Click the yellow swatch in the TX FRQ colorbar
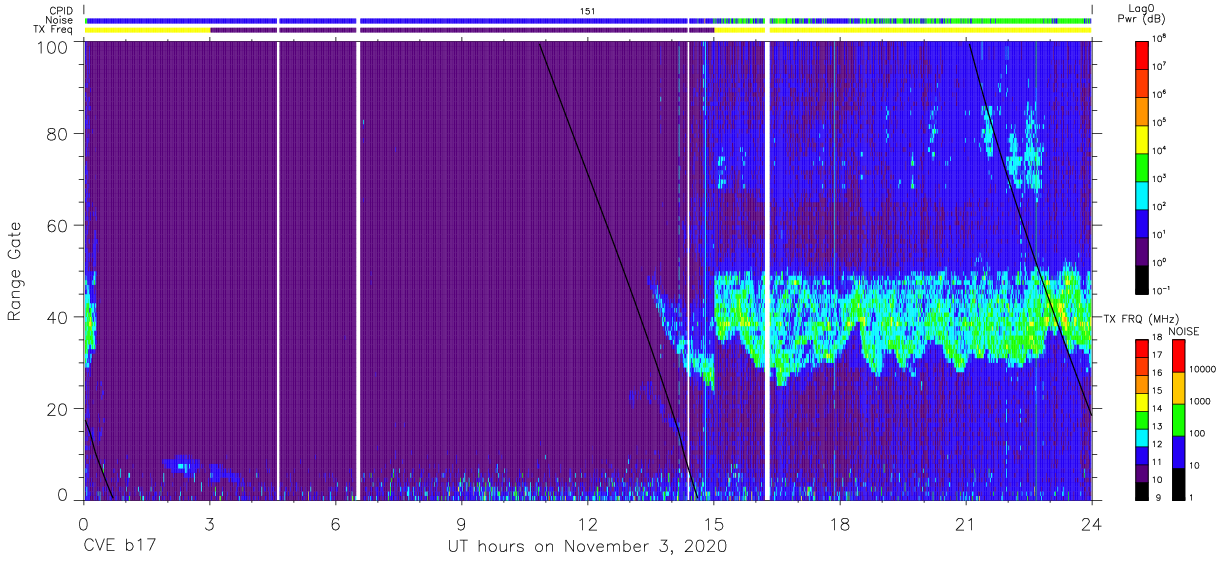The height and width of the screenshot is (567, 1228). click(1144, 401)
